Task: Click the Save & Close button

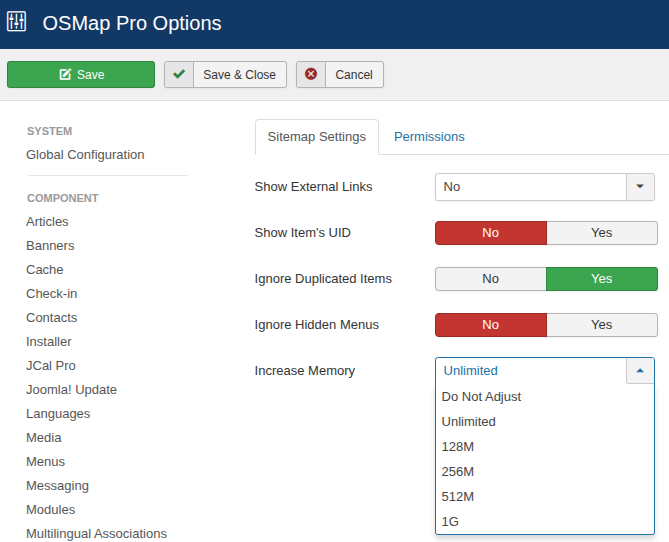Action: (x=225, y=75)
